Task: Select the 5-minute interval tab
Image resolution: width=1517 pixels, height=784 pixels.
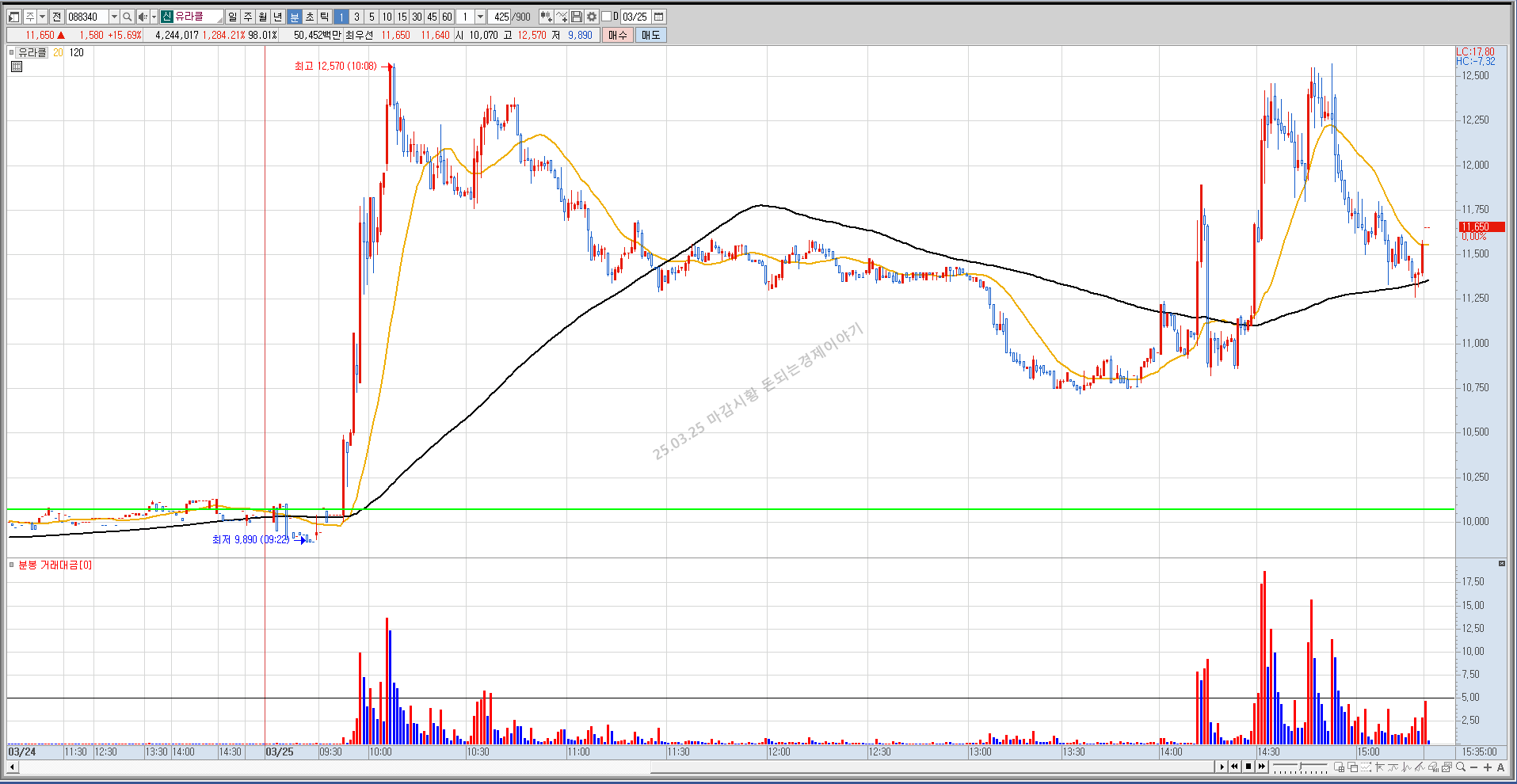Action: tap(372, 17)
